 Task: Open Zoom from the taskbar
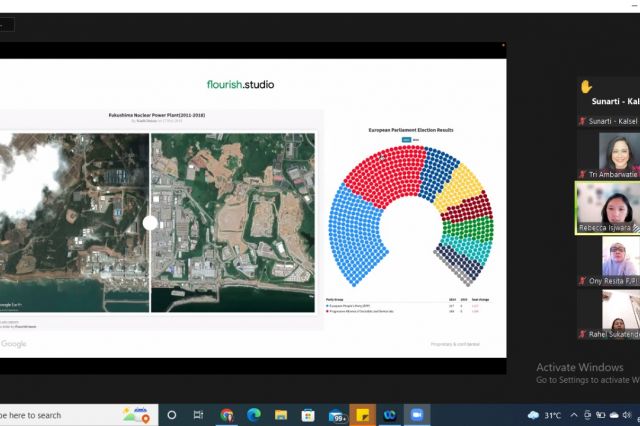tap(416, 414)
